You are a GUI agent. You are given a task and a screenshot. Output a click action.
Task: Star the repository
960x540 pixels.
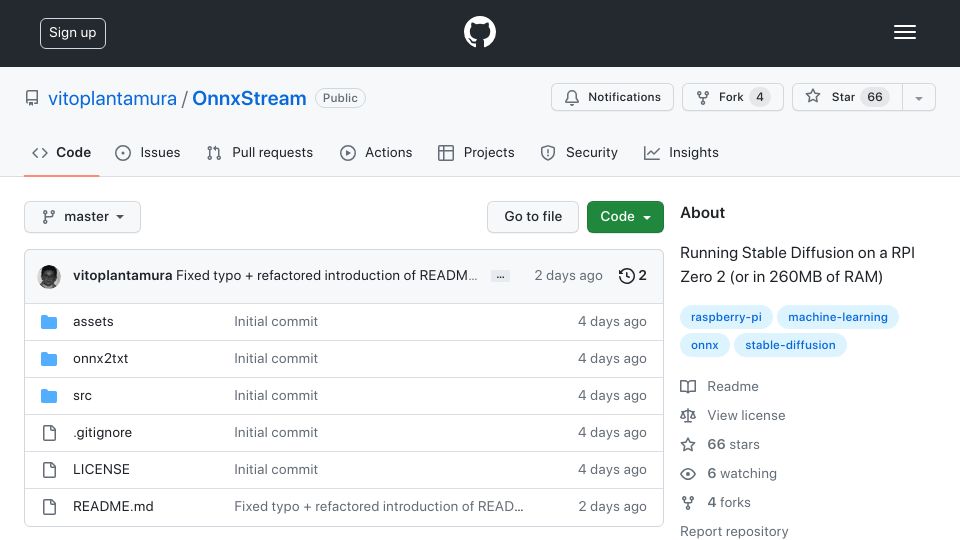coord(847,97)
